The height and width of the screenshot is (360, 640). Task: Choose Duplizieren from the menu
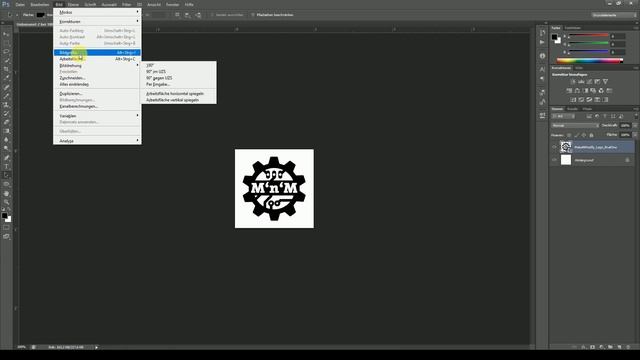(97, 94)
